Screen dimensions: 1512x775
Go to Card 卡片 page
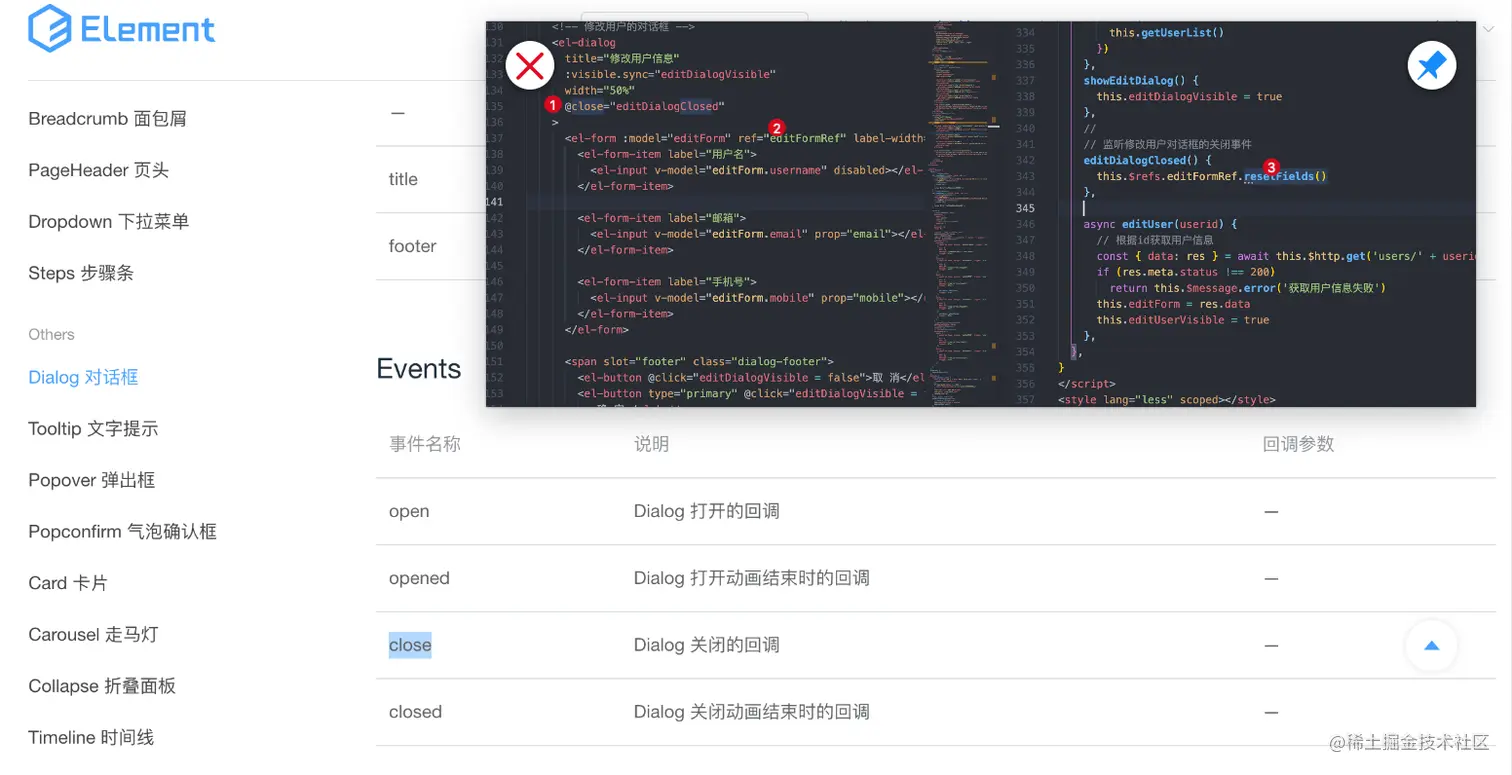pos(68,583)
